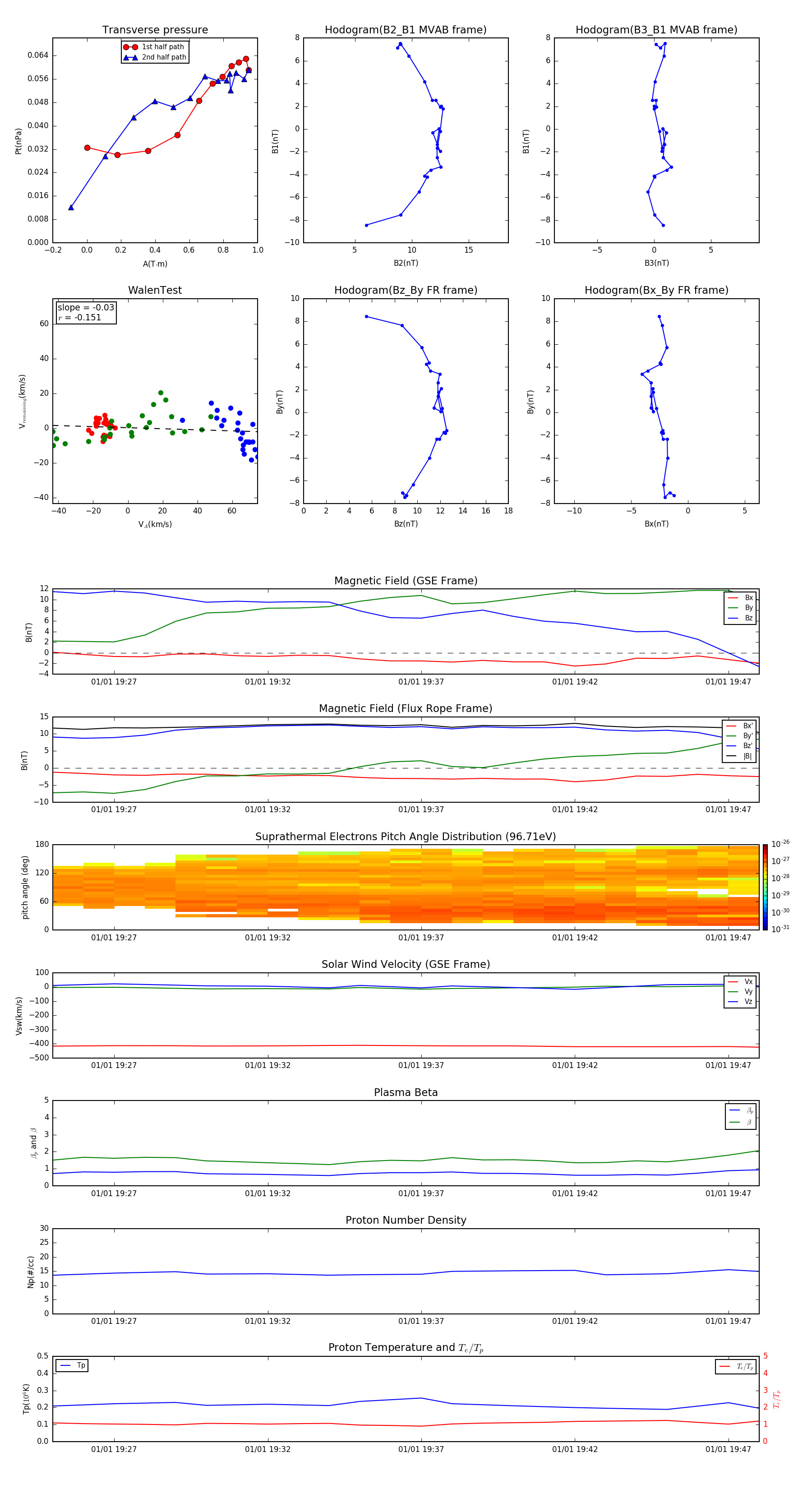Click the 'Pt(nPa)' y-axis label

(18, 140)
